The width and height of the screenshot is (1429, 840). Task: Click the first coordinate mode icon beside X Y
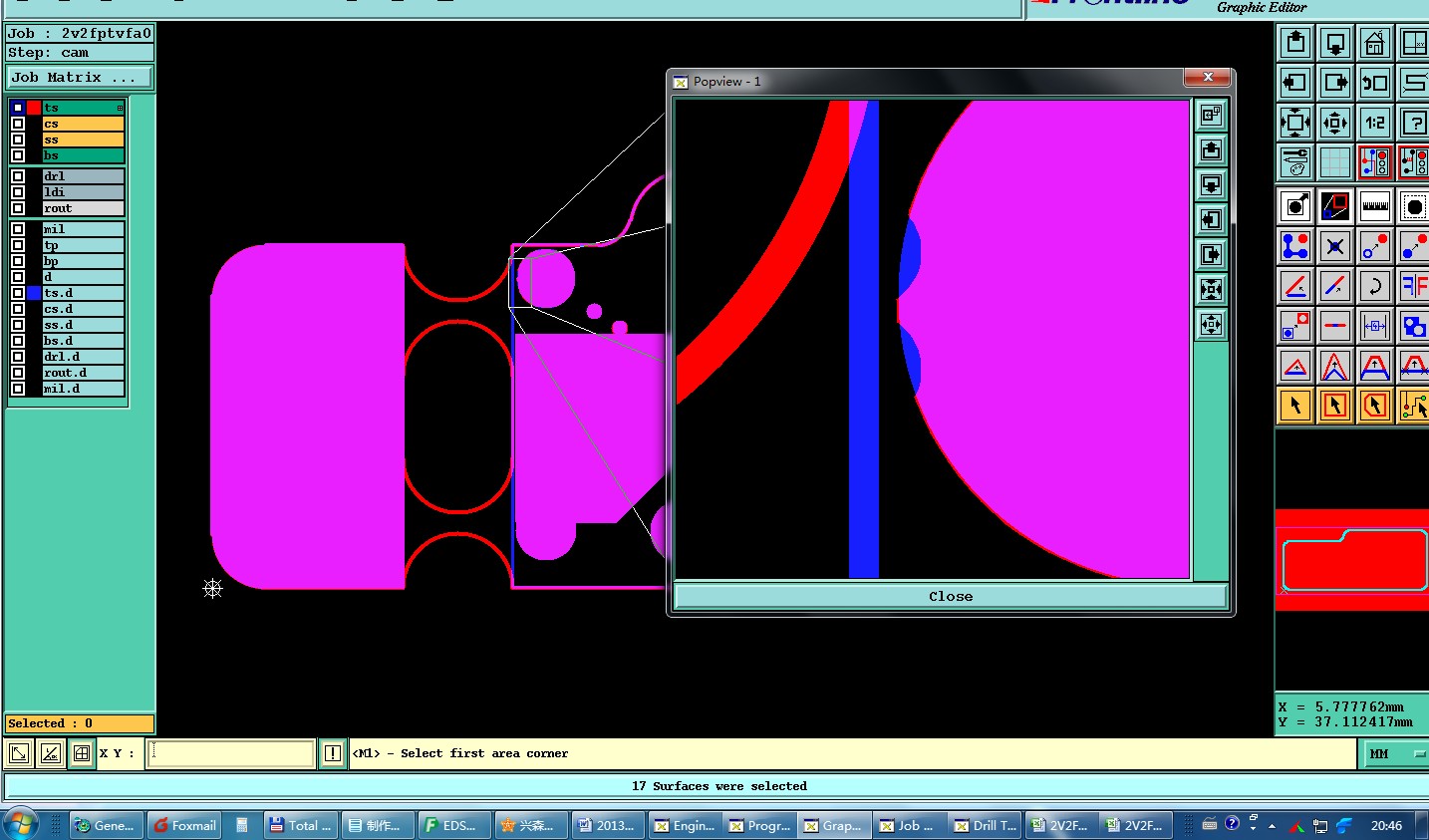(x=19, y=753)
